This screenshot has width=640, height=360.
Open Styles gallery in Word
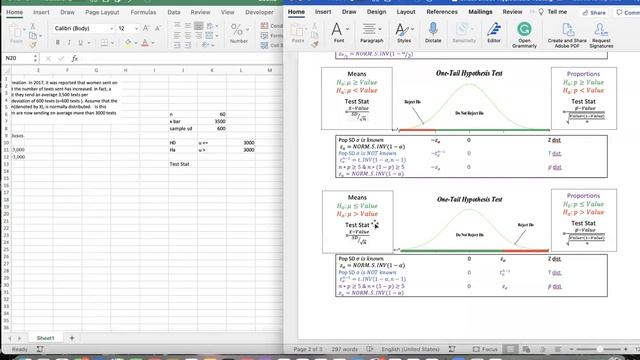(404, 33)
